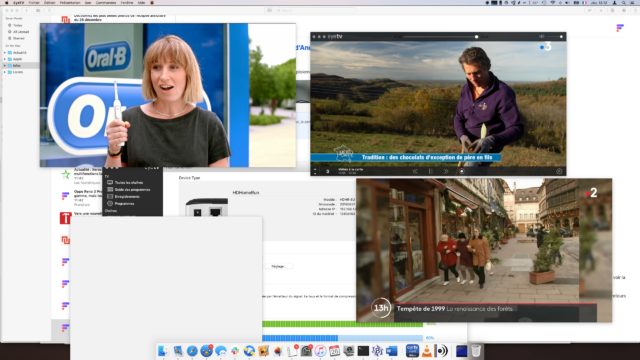Click the news reader refresh toolbar button

click(49, 10)
